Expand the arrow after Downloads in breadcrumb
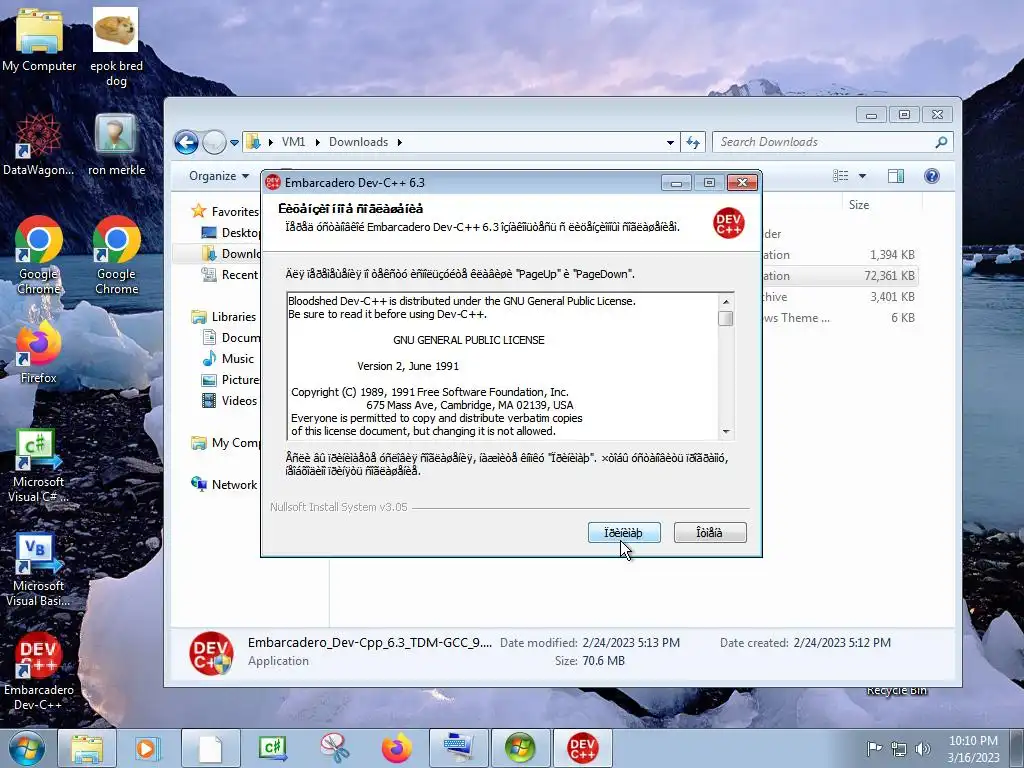The image size is (1024, 768). 399,142
